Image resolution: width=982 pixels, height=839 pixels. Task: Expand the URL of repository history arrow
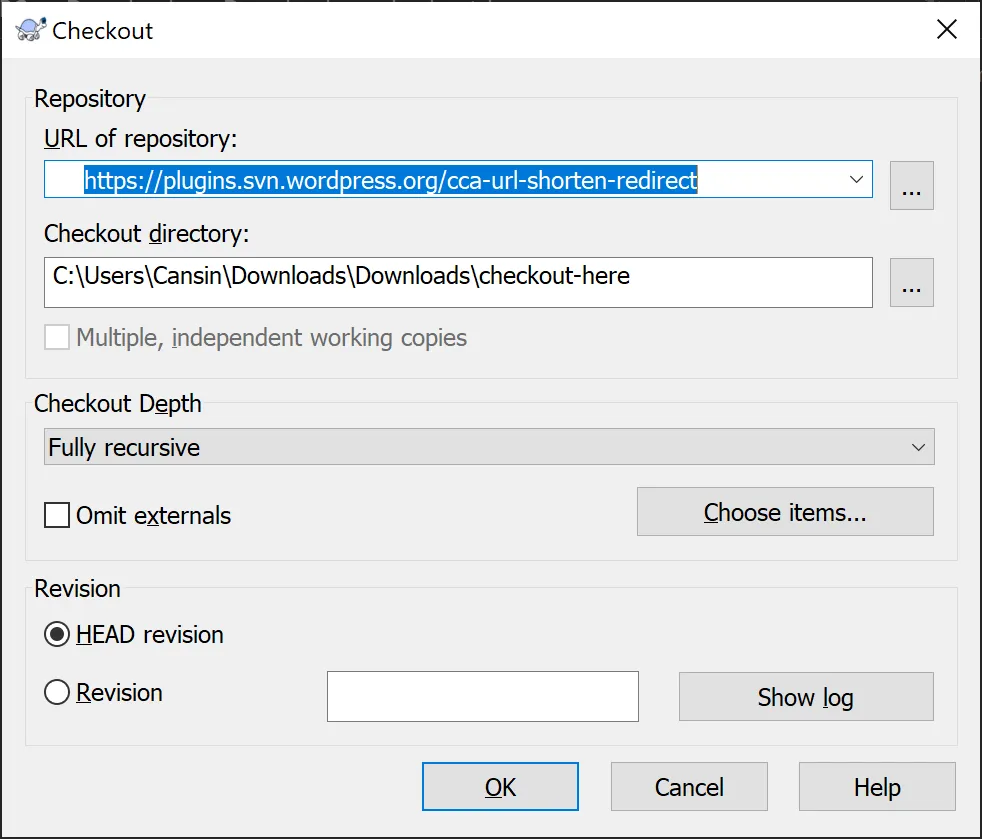pyautogui.click(x=856, y=180)
